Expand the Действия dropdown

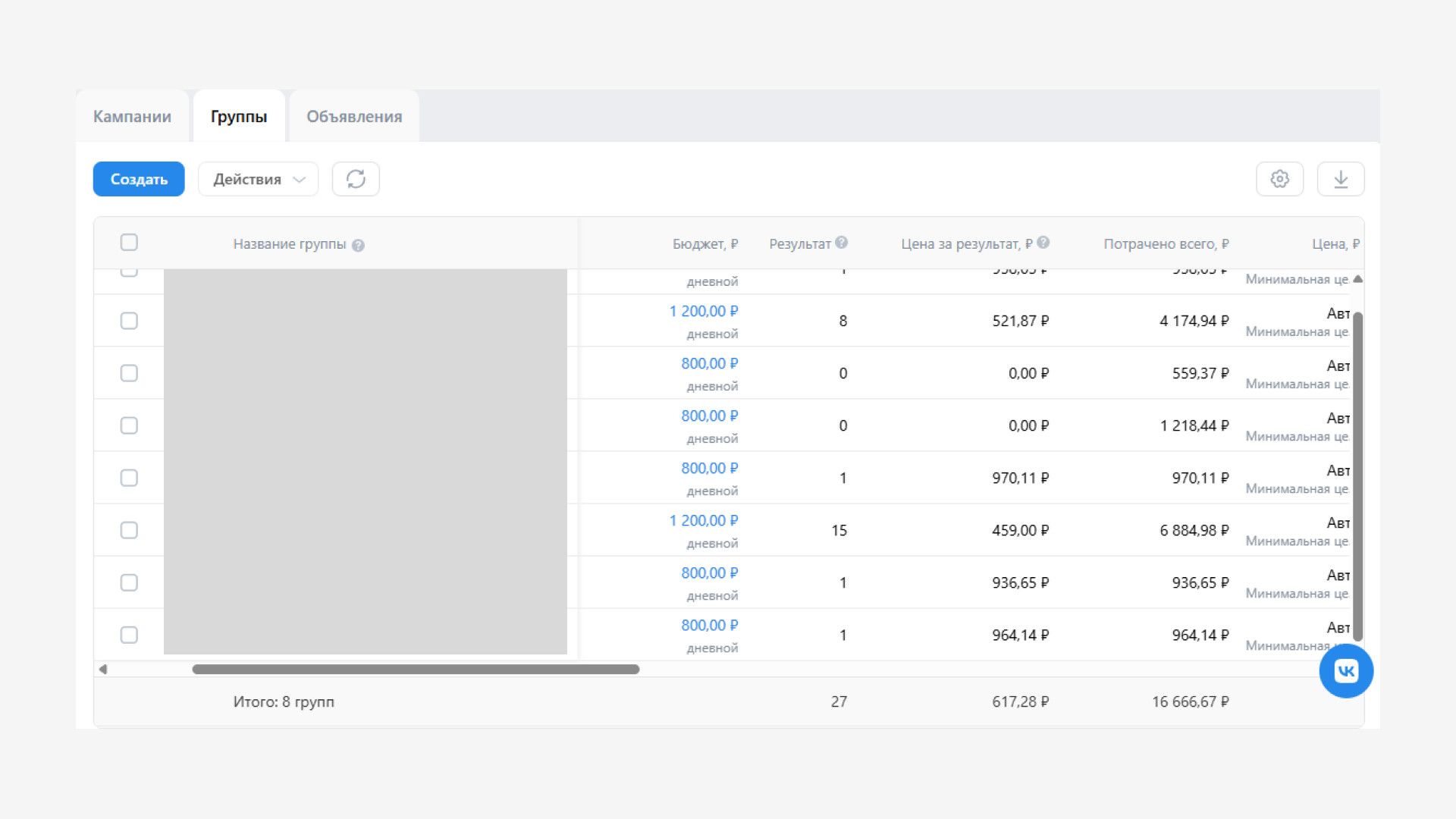click(258, 179)
